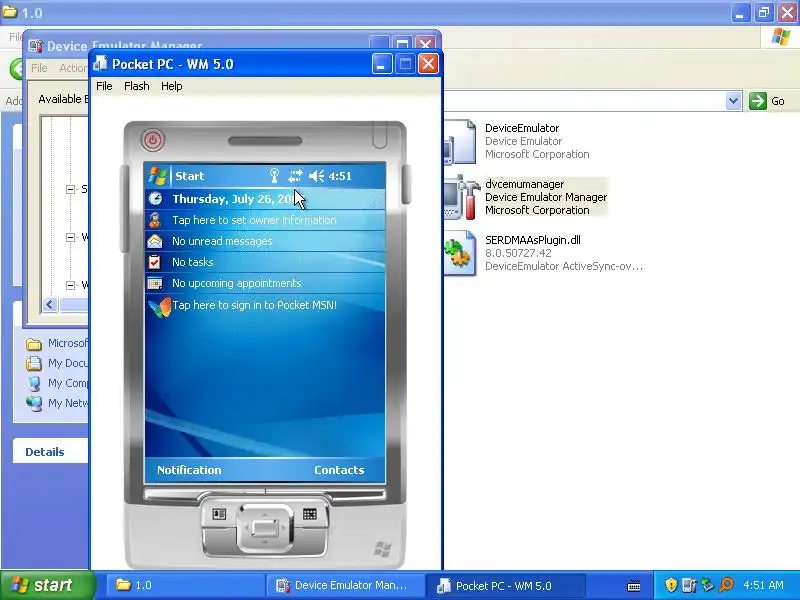Image resolution: width=800 pixels, height=600 pixels.
Task: Open My Computer link in Explorer sidebar
Action: tap(67, 383)
